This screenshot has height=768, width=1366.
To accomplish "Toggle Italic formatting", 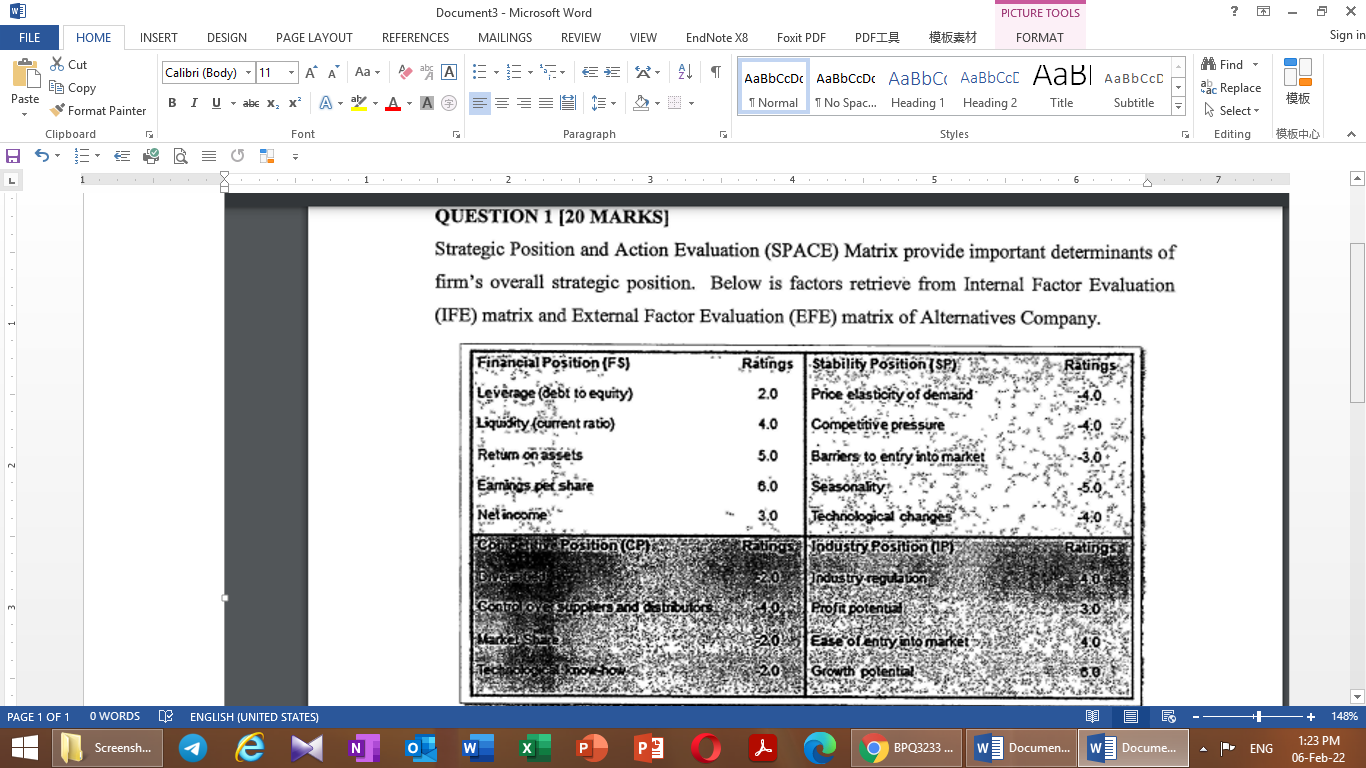I will click(x=194, y=103).
